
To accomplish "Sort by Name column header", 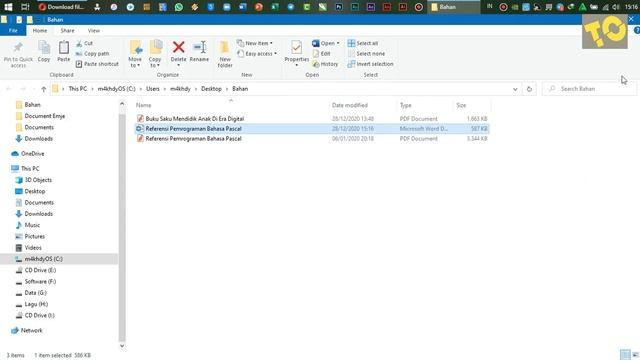I will click(143, 105).
